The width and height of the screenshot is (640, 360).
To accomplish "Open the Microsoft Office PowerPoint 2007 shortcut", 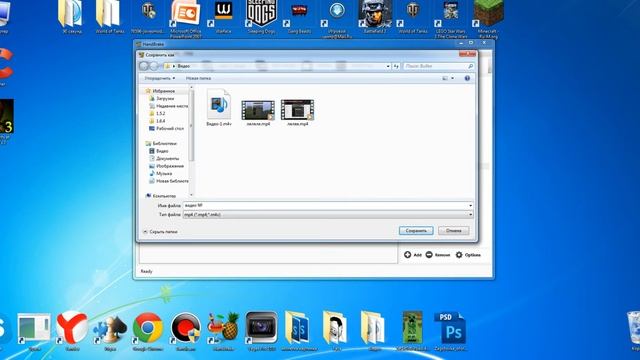I will click(186, 19).
